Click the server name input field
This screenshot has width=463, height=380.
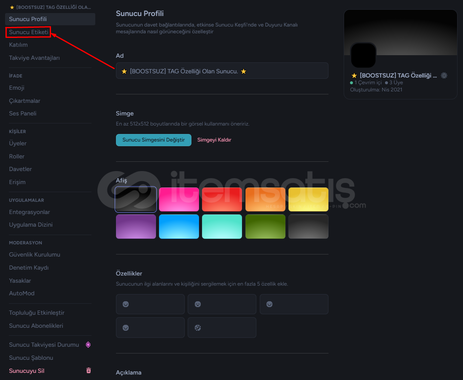pos(222,71)
